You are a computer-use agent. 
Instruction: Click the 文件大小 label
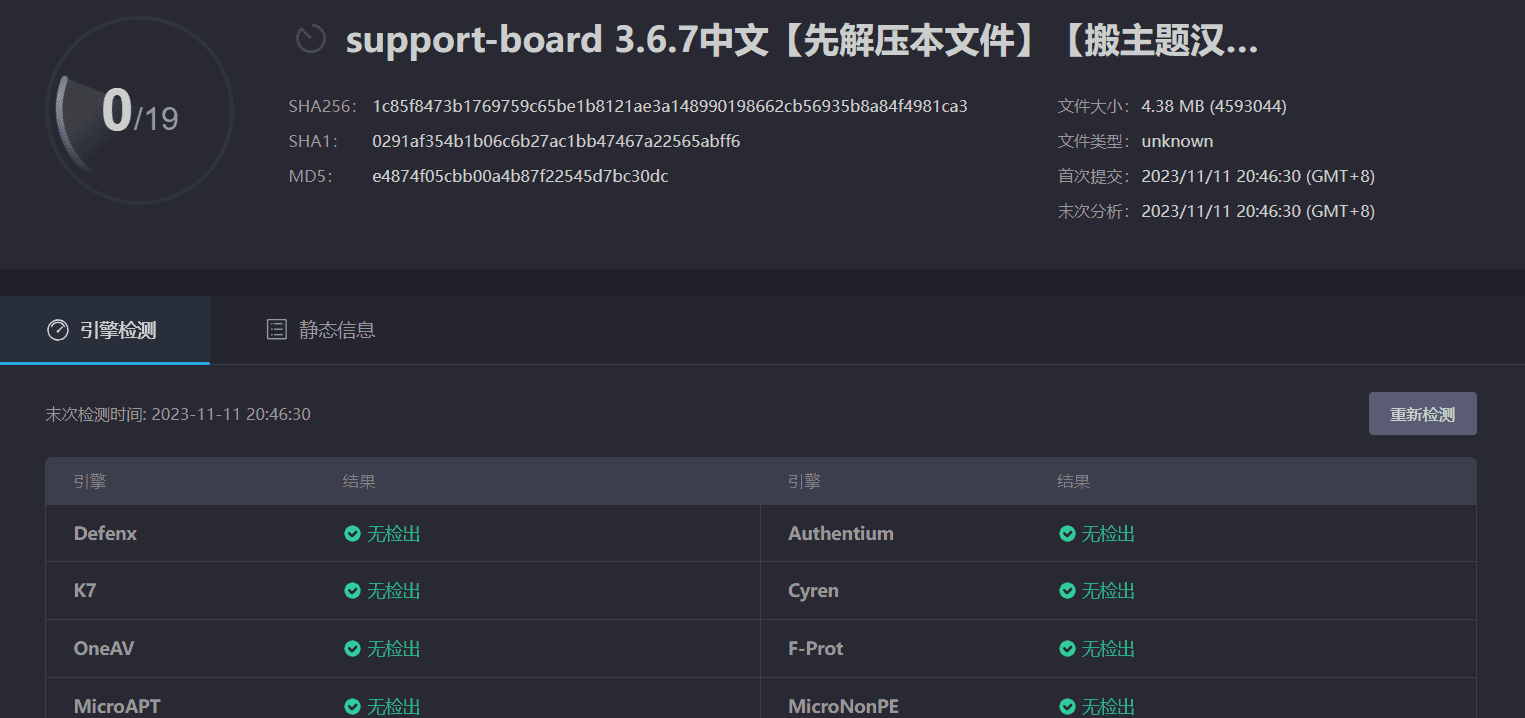pyautogui.click(x=1094, y=106)
